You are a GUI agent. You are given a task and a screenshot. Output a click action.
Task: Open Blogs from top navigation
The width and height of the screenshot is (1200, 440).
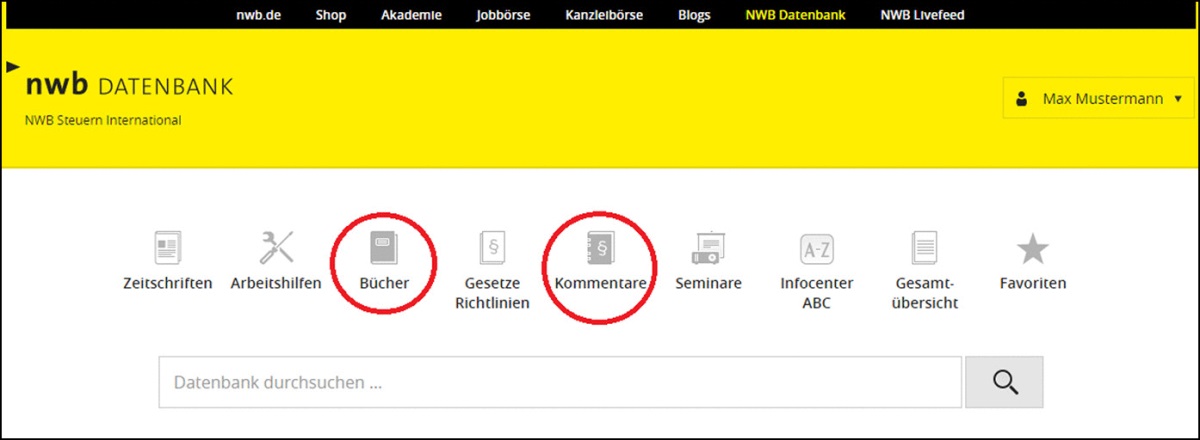point(694,15)
